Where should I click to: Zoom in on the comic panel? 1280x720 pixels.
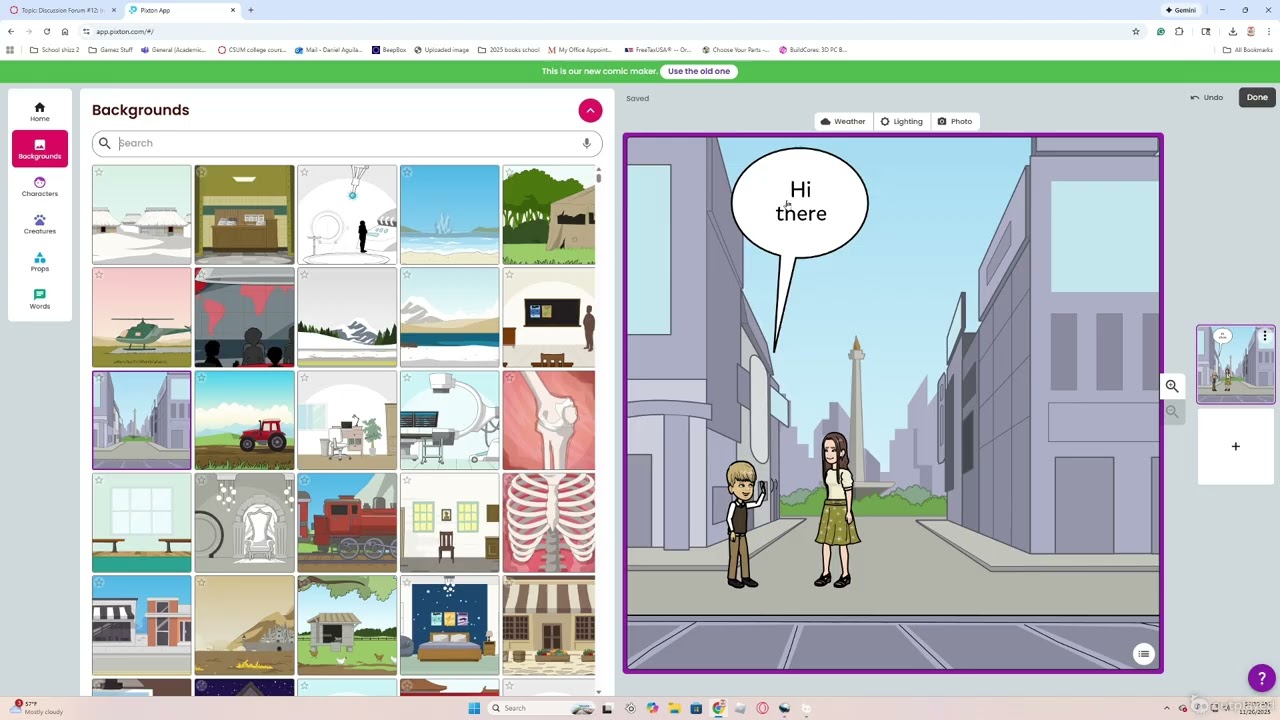pos(1172,386)
